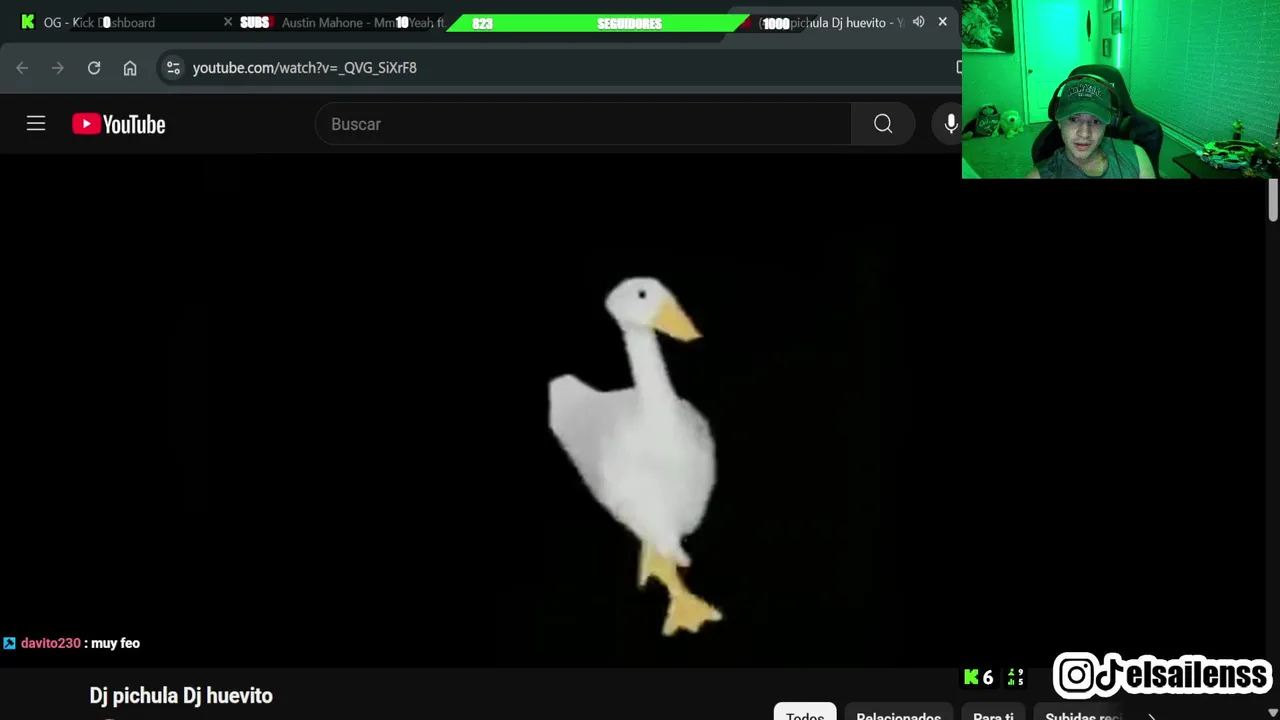This screenshot has height=720, width=1280.
Task: Close the Dj huevito YouTube tab
Action: click(x=942, y=22)
